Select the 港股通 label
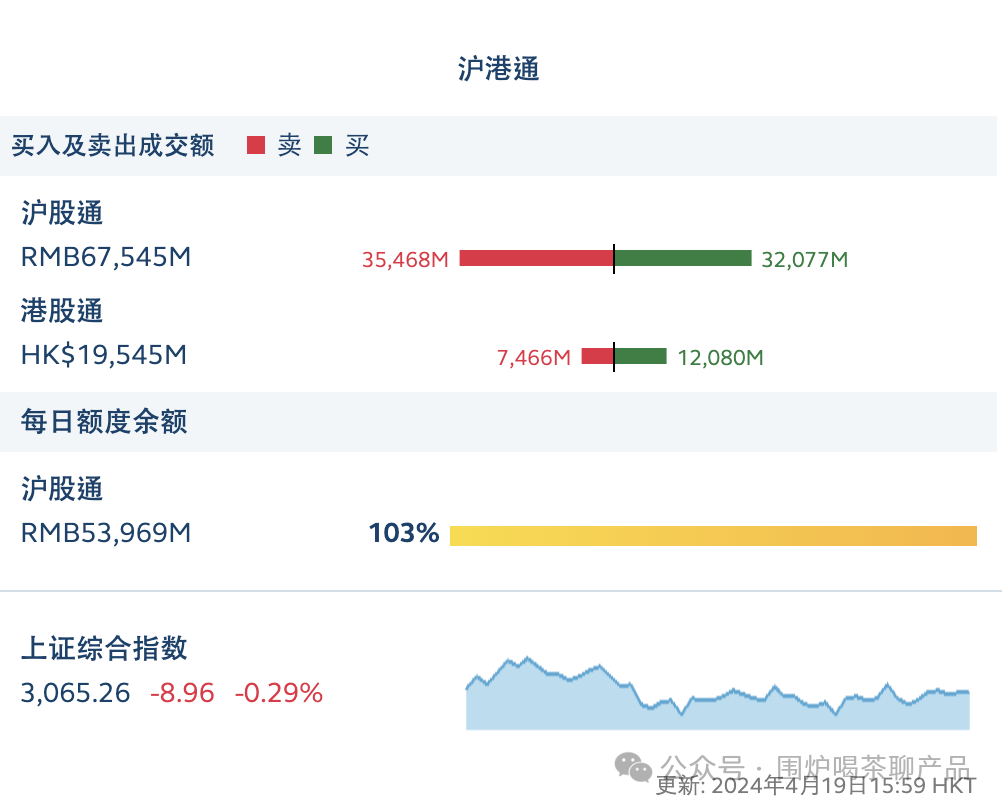The image size is (1002, 808). (x=62, y=311)
